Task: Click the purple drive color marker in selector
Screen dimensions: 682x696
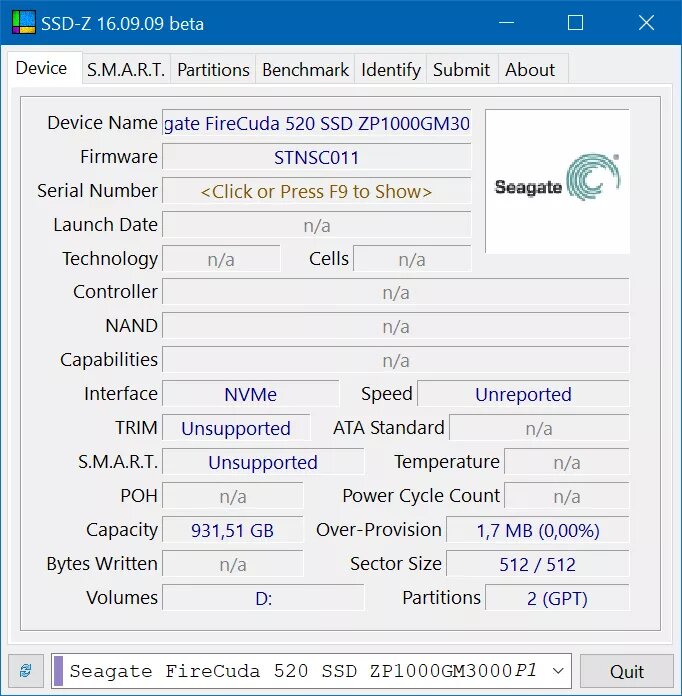Action: click(x=58, y=671)
